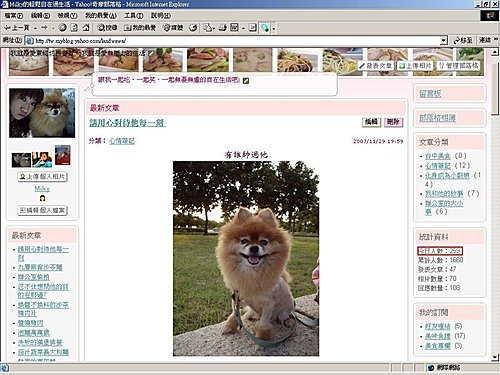Image resolution: width=500 pixels, height=375 pixels.
Task: Click the 上傳個人相片 button
Action: coord(42,177)
